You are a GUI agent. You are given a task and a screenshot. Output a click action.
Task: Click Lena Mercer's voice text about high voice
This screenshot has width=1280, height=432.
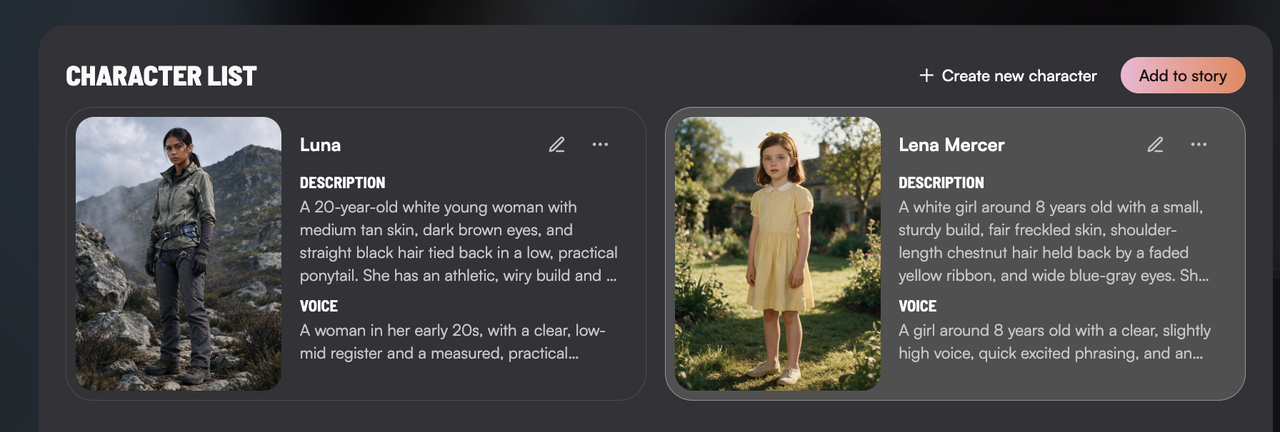tap(1055, 342)
